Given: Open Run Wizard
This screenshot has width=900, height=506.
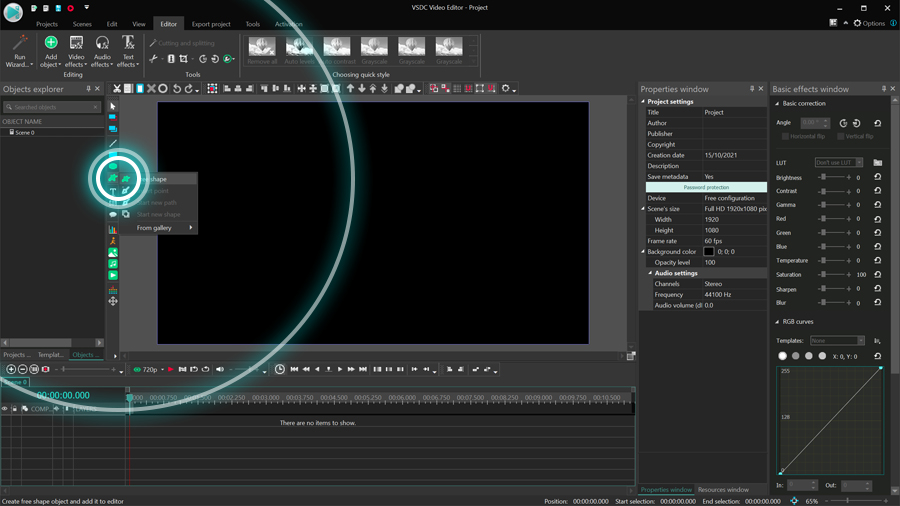Looking at the screenshot, I should click(20, 52).
